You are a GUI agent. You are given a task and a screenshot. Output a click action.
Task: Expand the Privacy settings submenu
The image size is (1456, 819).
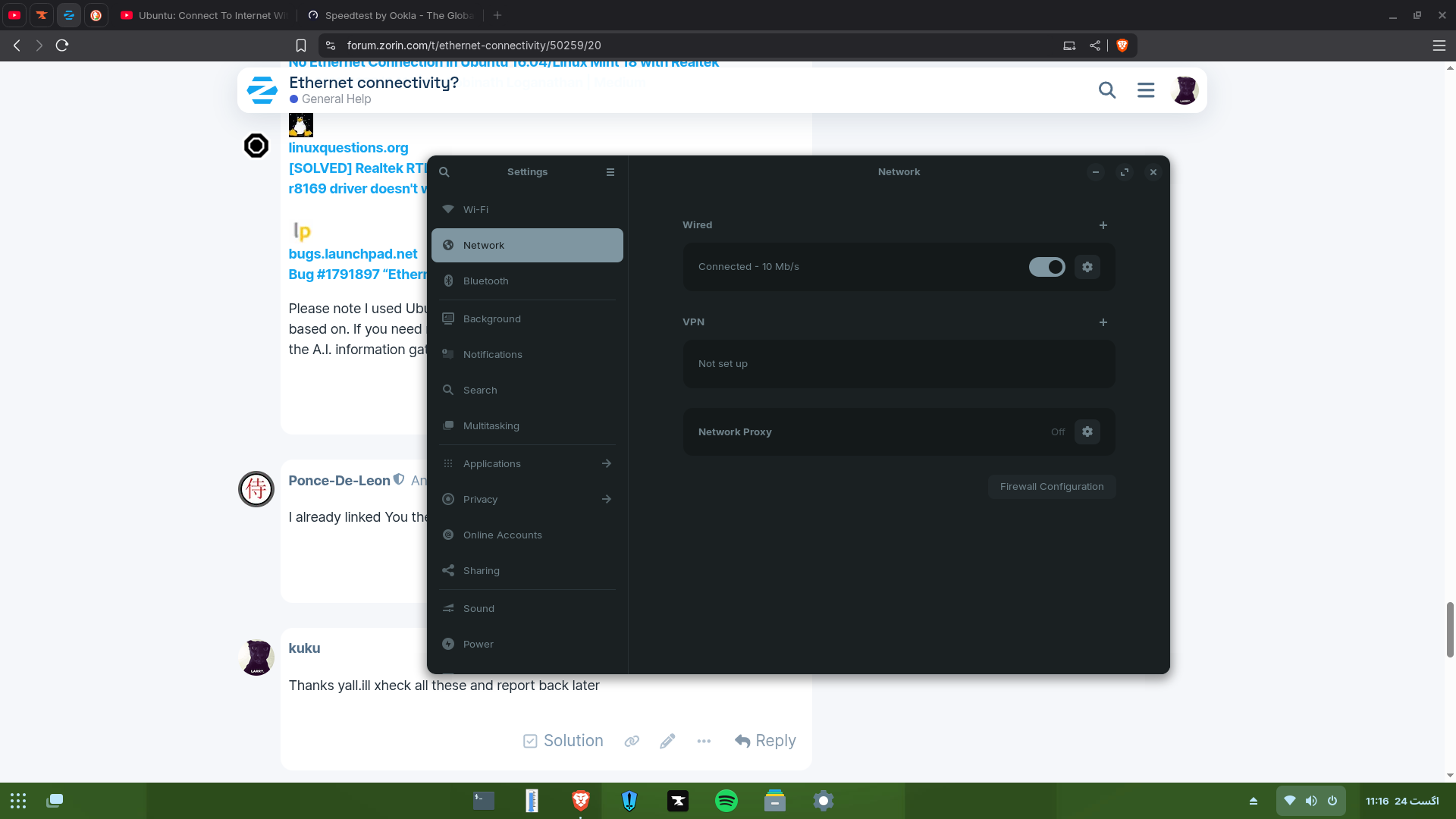click(x=606, y=499)
